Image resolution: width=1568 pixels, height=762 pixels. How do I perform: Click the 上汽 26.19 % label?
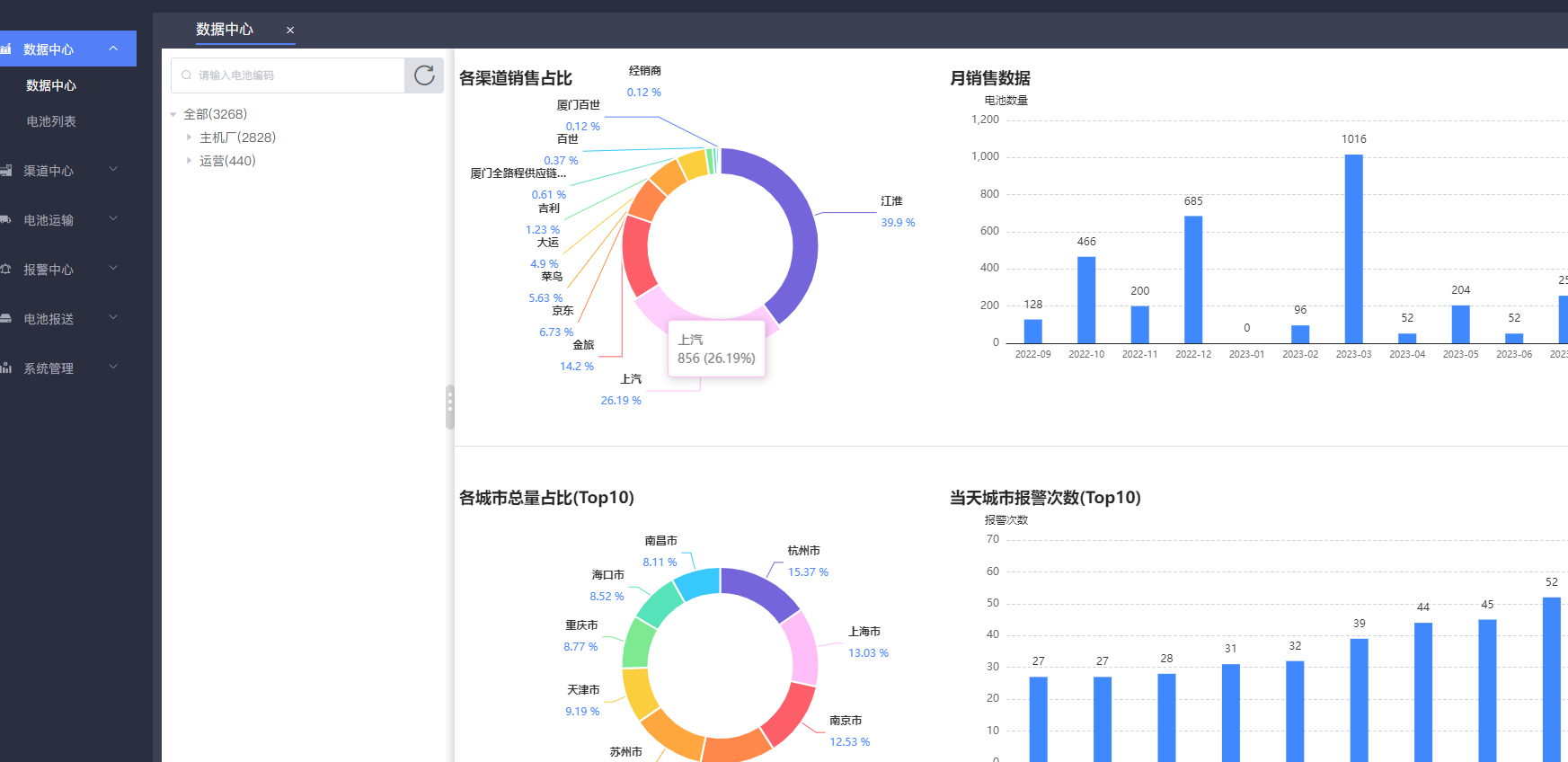(x=622, y=390)
